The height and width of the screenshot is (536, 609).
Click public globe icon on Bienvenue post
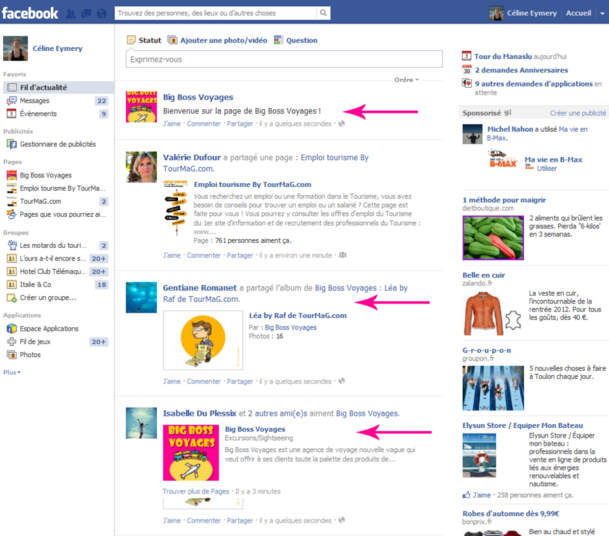pos(341,124)
